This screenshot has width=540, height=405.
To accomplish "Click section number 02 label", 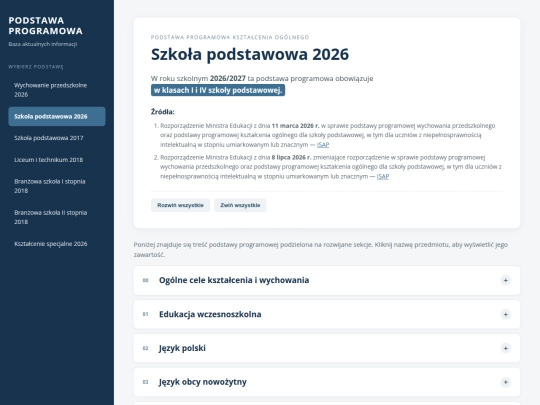I will coord(145,348).
